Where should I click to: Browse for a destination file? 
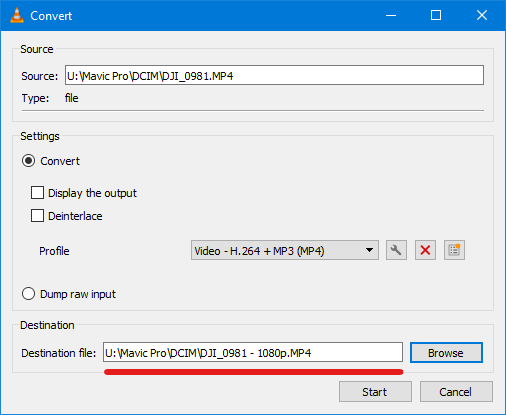coord(446,353)
